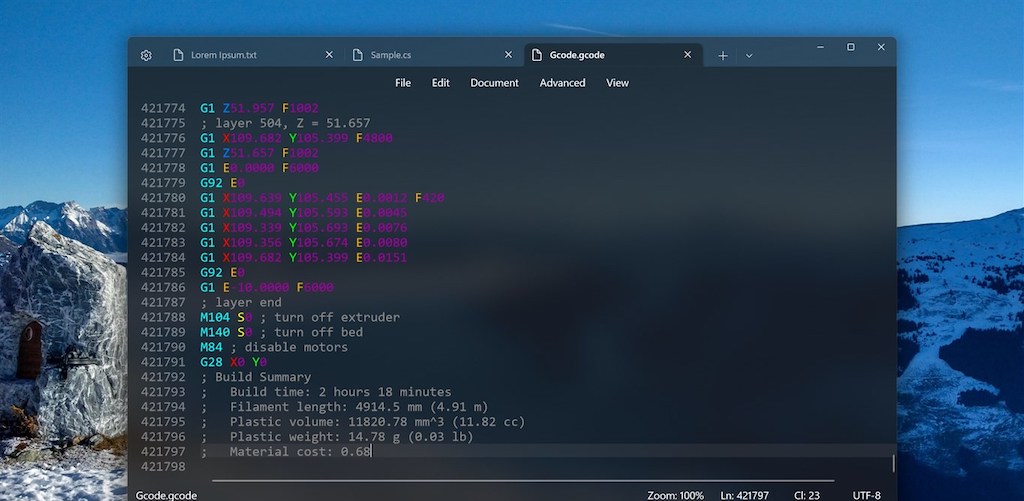Viewport: 1024px width, 501px height.
Task: Click the horizontal scrollbar below the editor
Action: point(500,480)
